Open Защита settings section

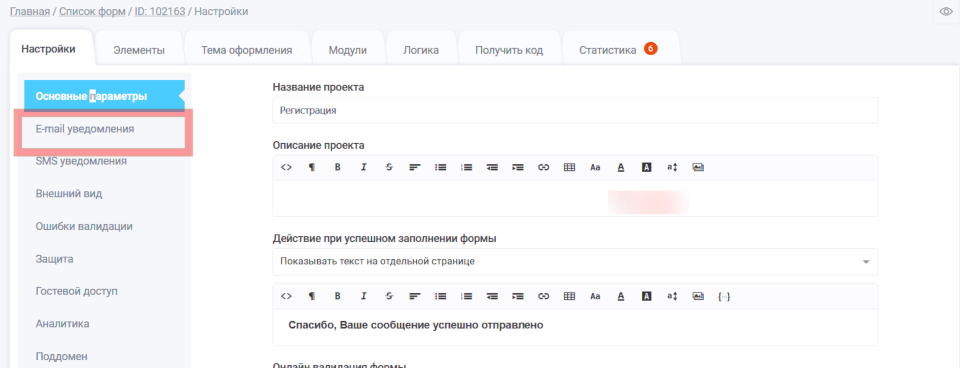(54, 258)
